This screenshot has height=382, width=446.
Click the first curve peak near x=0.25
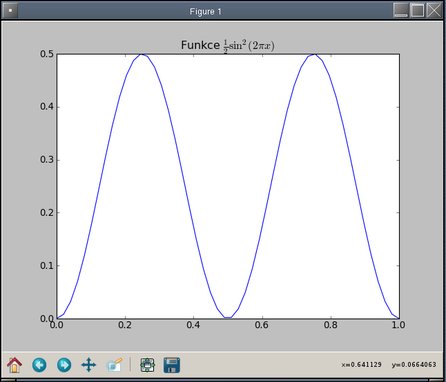click(x=142, y=54)
